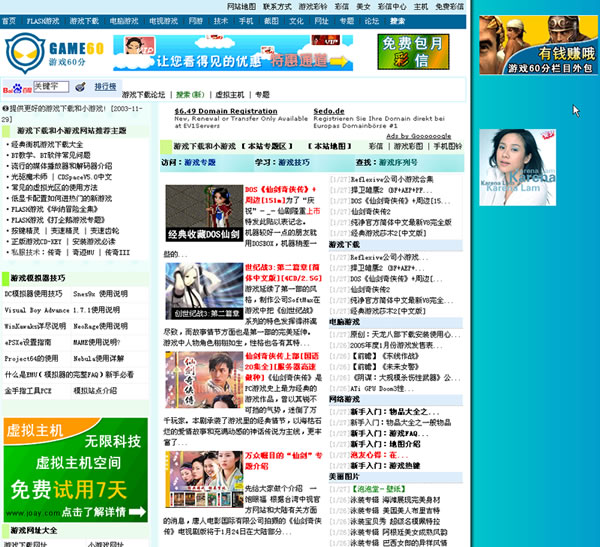Open 虚拟主机 link below the search bar
600x547 pixels.
click(x=230, y=95)
